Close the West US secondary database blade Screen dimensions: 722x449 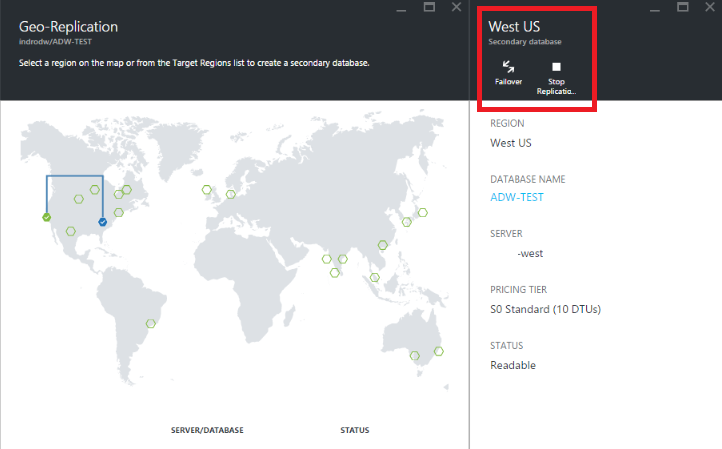[x=710, y=8]
